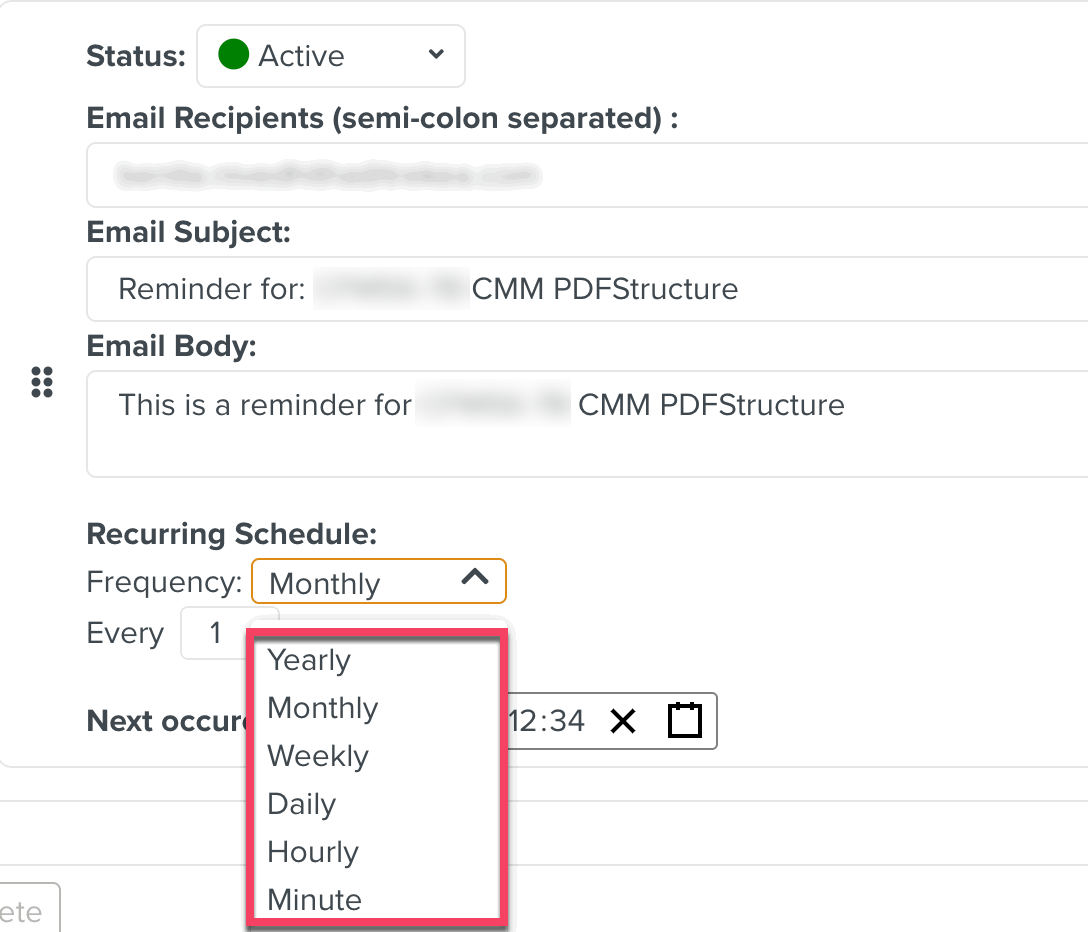Collapse the Frequency dropdown using the up chevron
Screen dimensions: 1088x932
click(474, 578)
